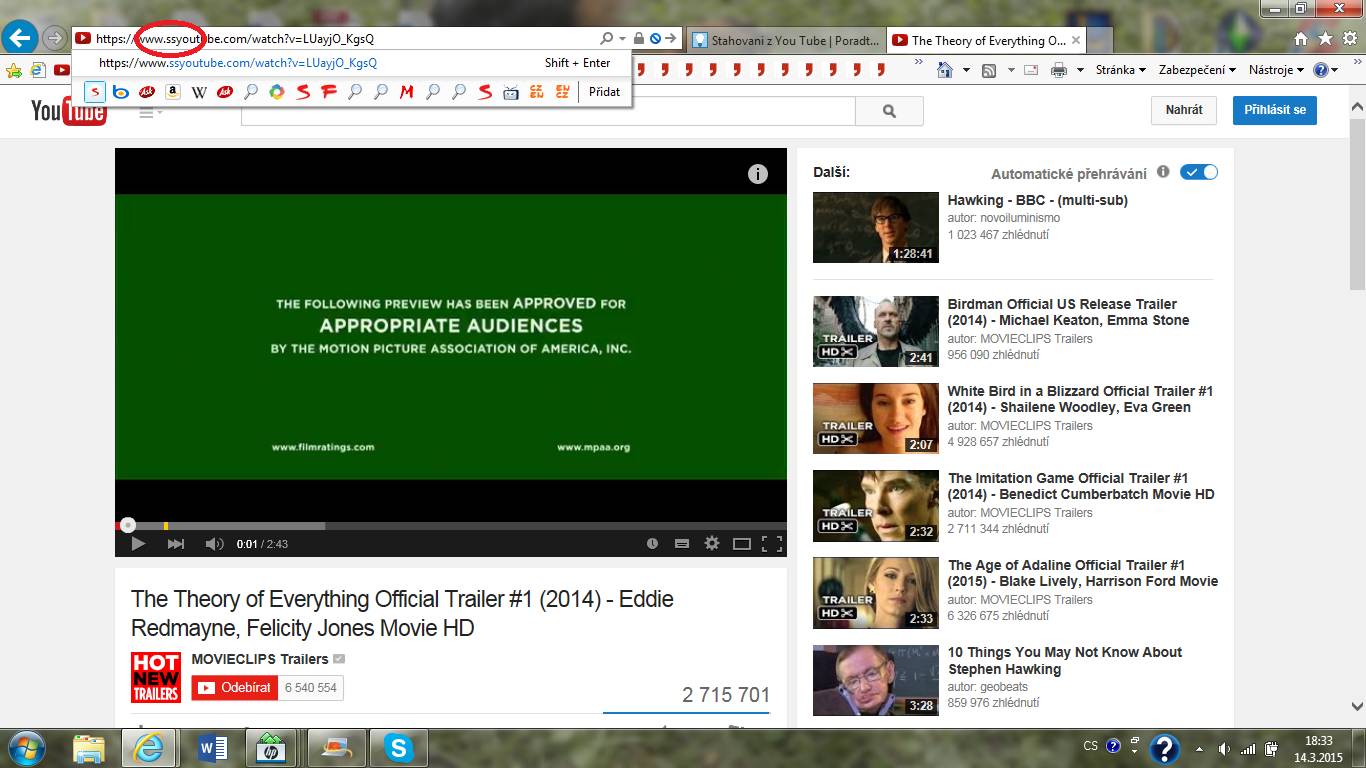Click the video info card icon

coord(758,174)
